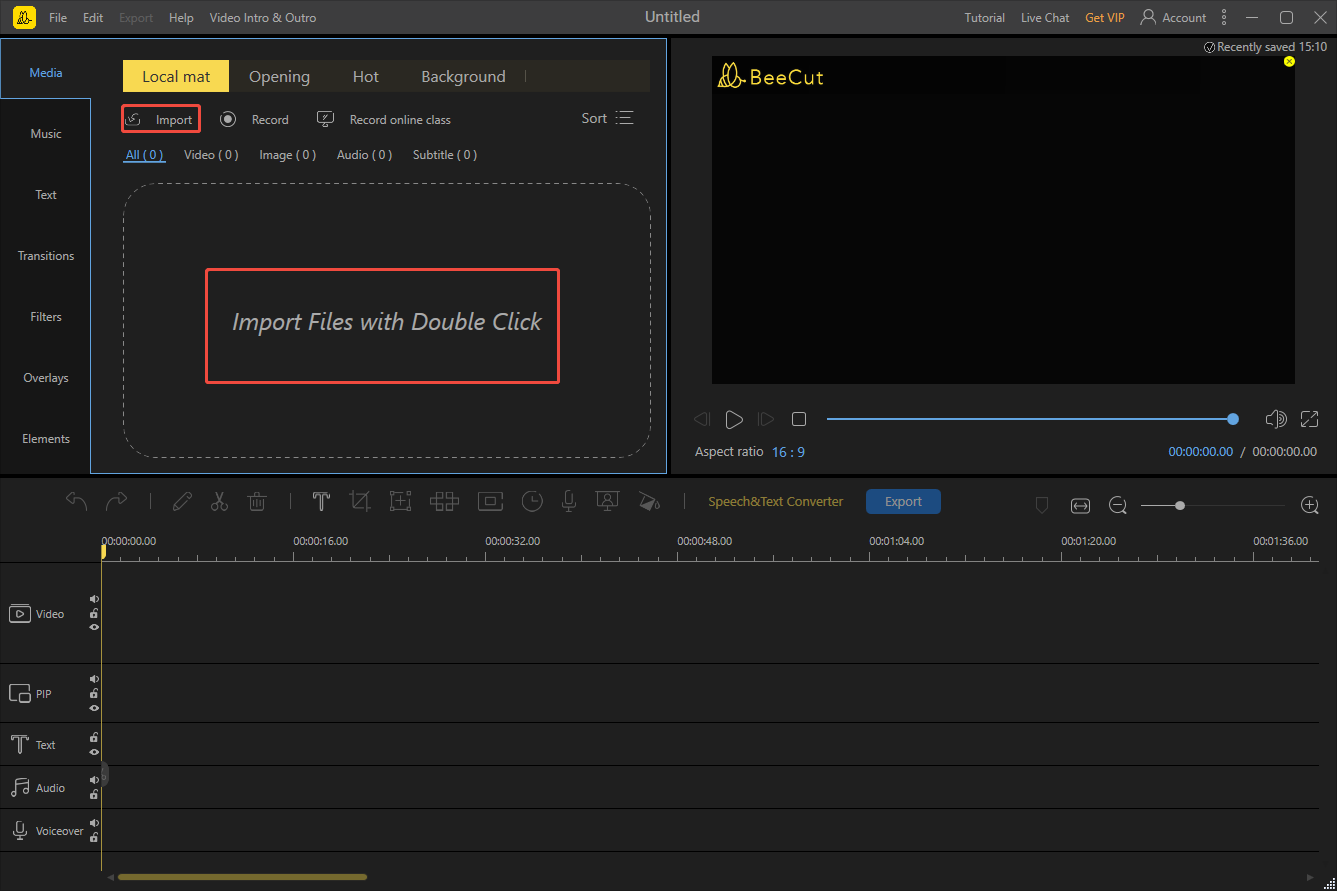Open the Help menu

(181, 17)
